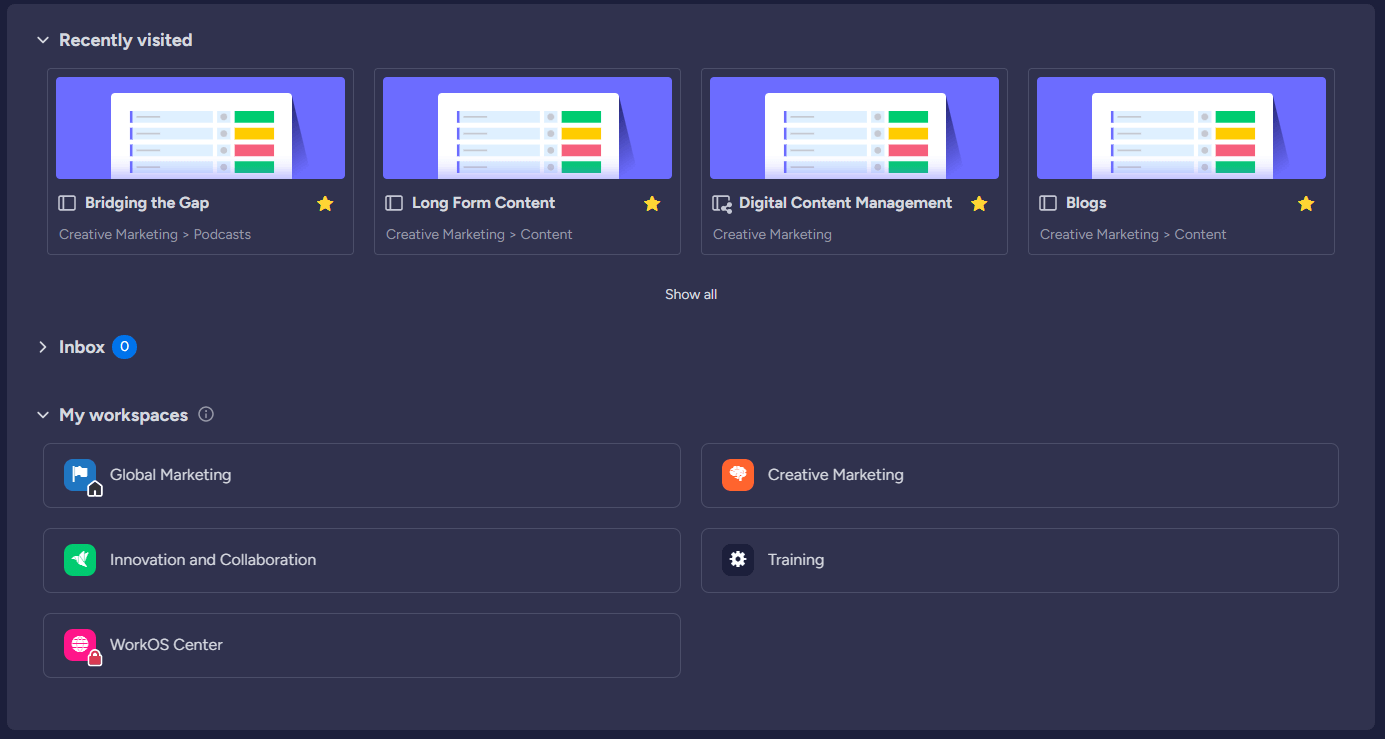The width and height of the screenshot is (1385, 739).
Task: Click the Innovation and Collaboration bird icon
Action: coord(80,560)
